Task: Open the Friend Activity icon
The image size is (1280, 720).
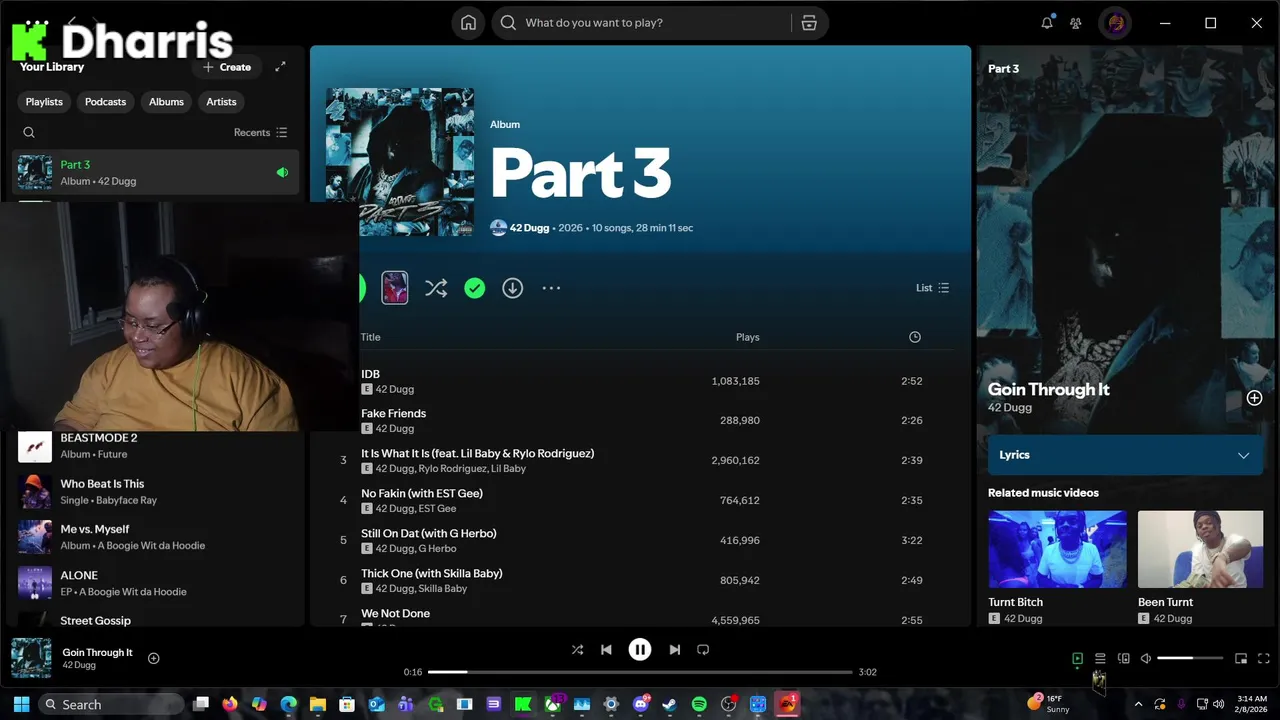Action: point(1076,23)
